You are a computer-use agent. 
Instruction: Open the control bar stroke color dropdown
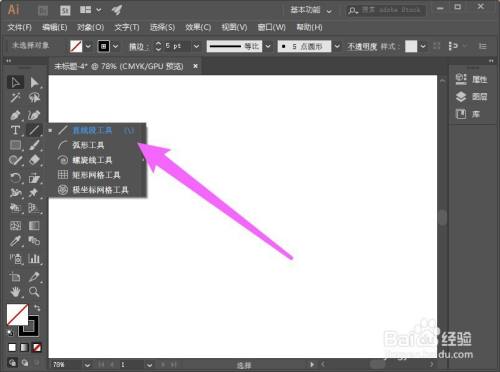point(116,46)
